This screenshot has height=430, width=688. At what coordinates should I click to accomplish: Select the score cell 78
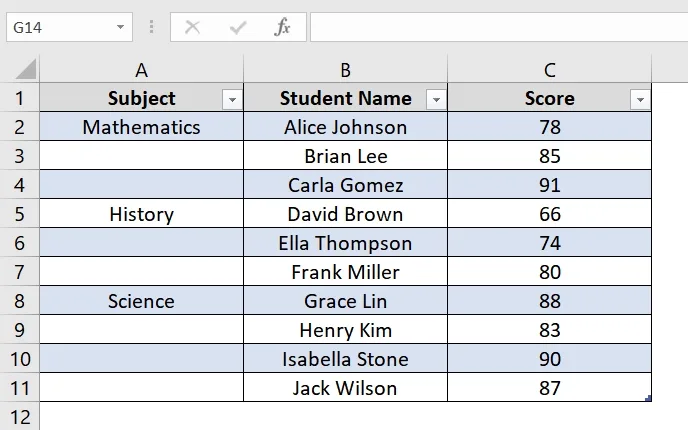(549, 126)
